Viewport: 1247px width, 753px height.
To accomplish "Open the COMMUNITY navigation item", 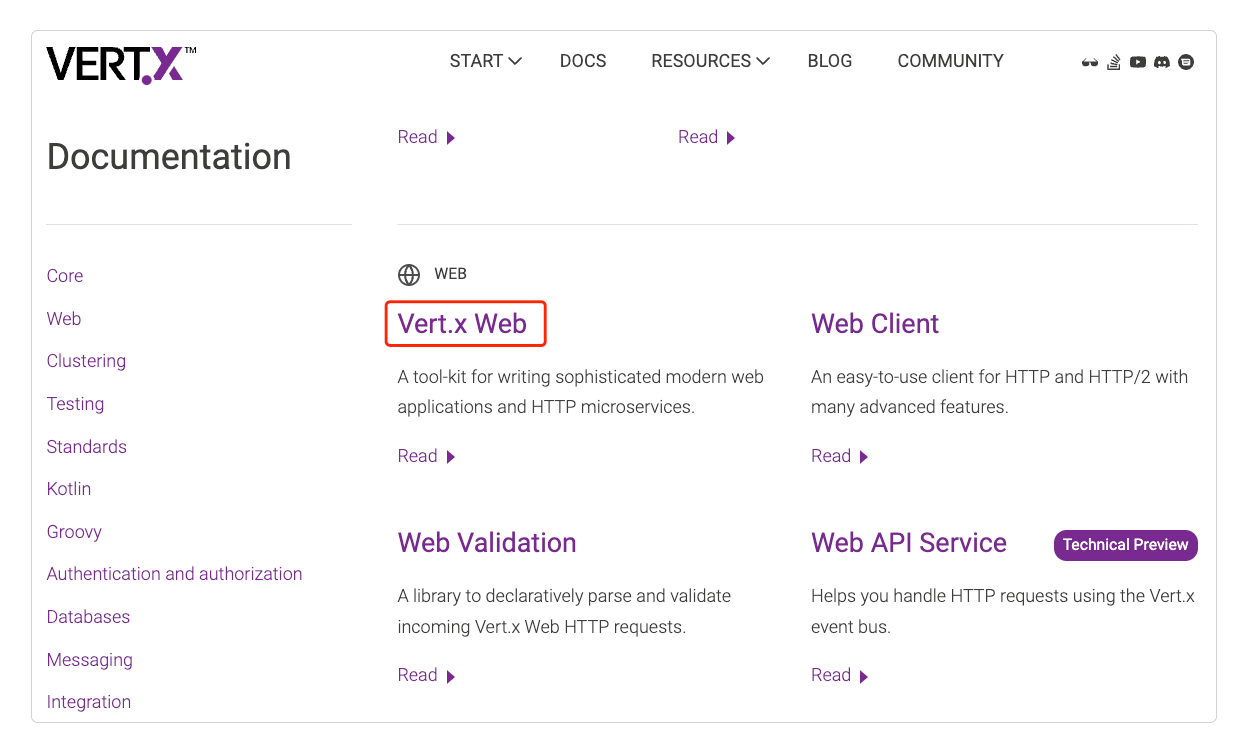I will tap(950, 61).
